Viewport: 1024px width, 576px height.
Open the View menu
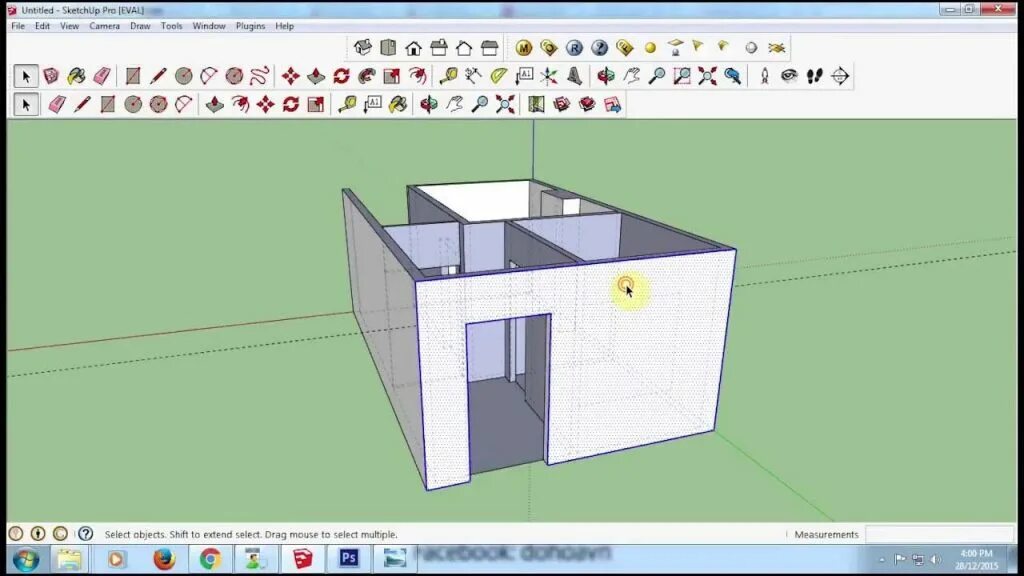pos(69,26)
